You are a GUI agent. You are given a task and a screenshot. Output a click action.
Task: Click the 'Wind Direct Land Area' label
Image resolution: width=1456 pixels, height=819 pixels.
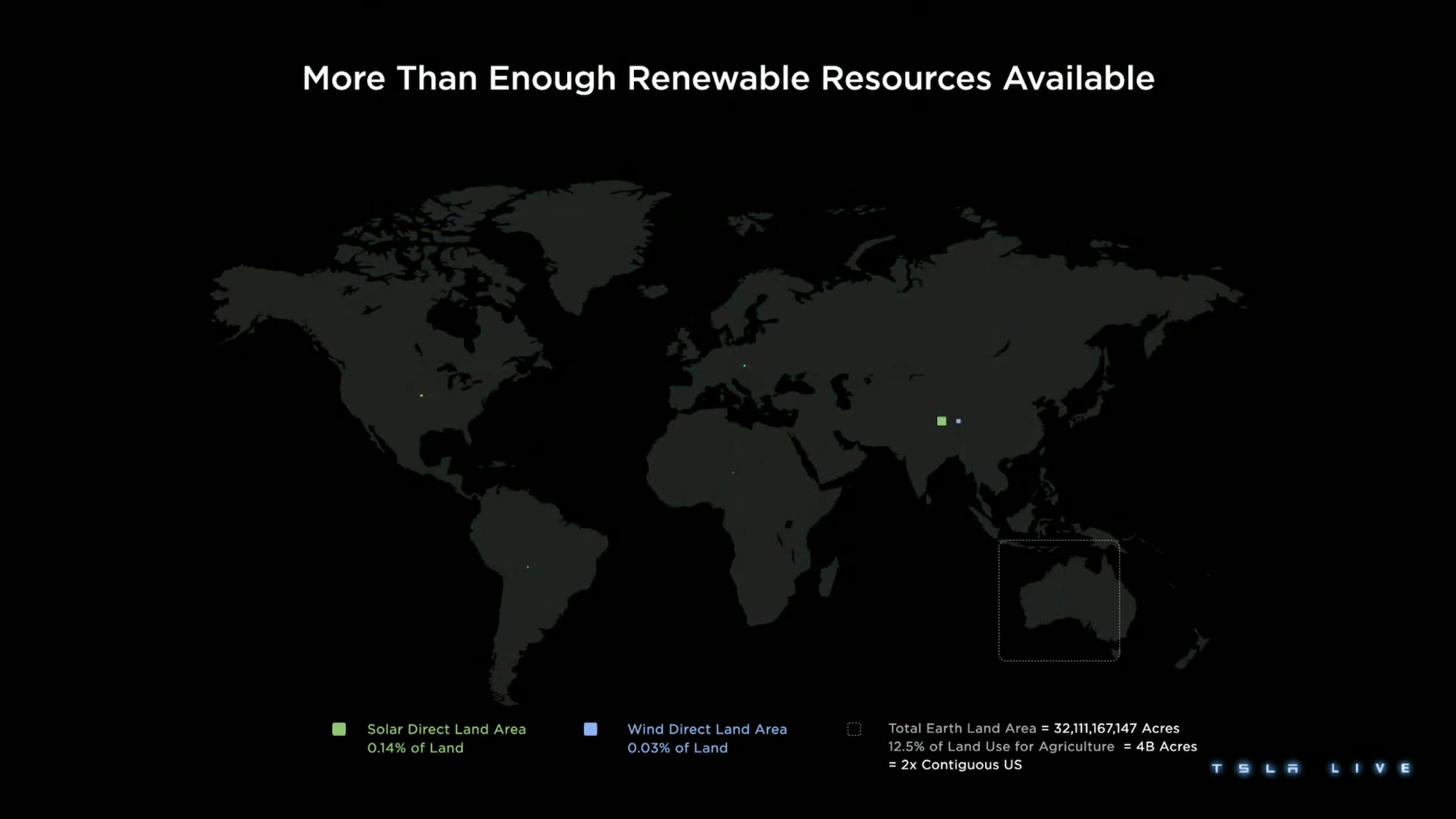coord(707,729)
